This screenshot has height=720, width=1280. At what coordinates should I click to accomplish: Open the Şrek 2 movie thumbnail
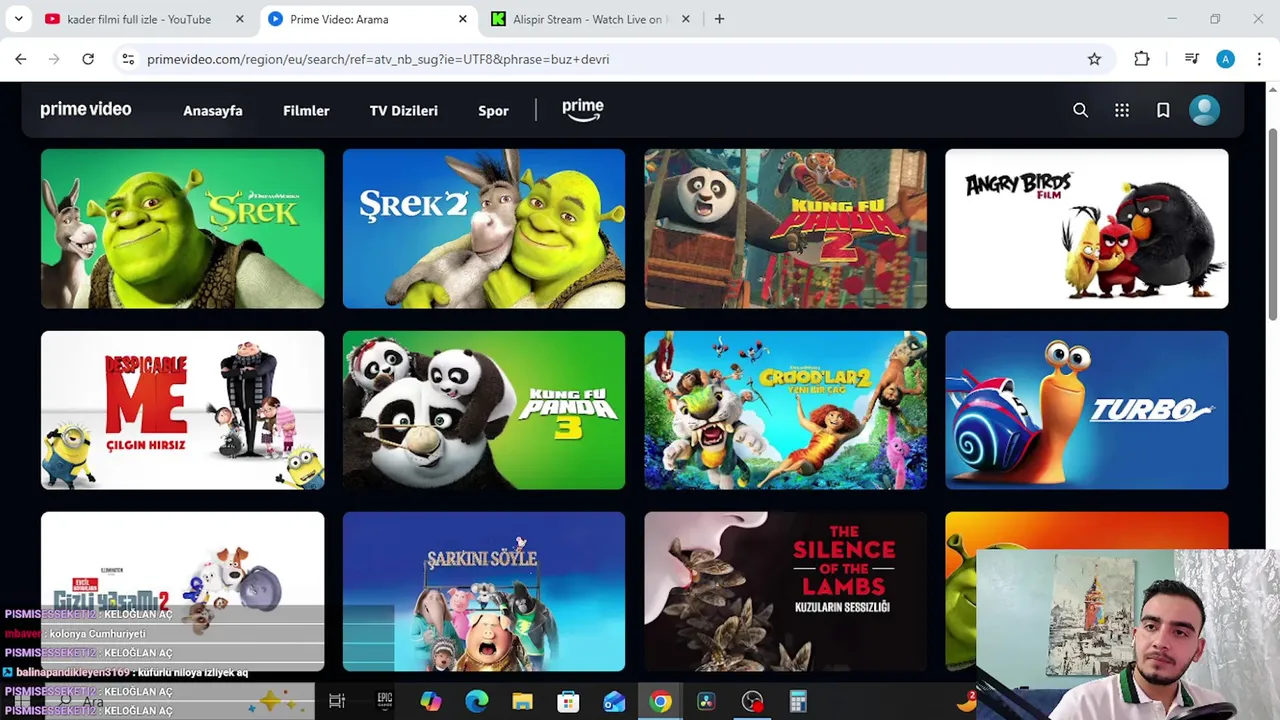pos(484,228)
